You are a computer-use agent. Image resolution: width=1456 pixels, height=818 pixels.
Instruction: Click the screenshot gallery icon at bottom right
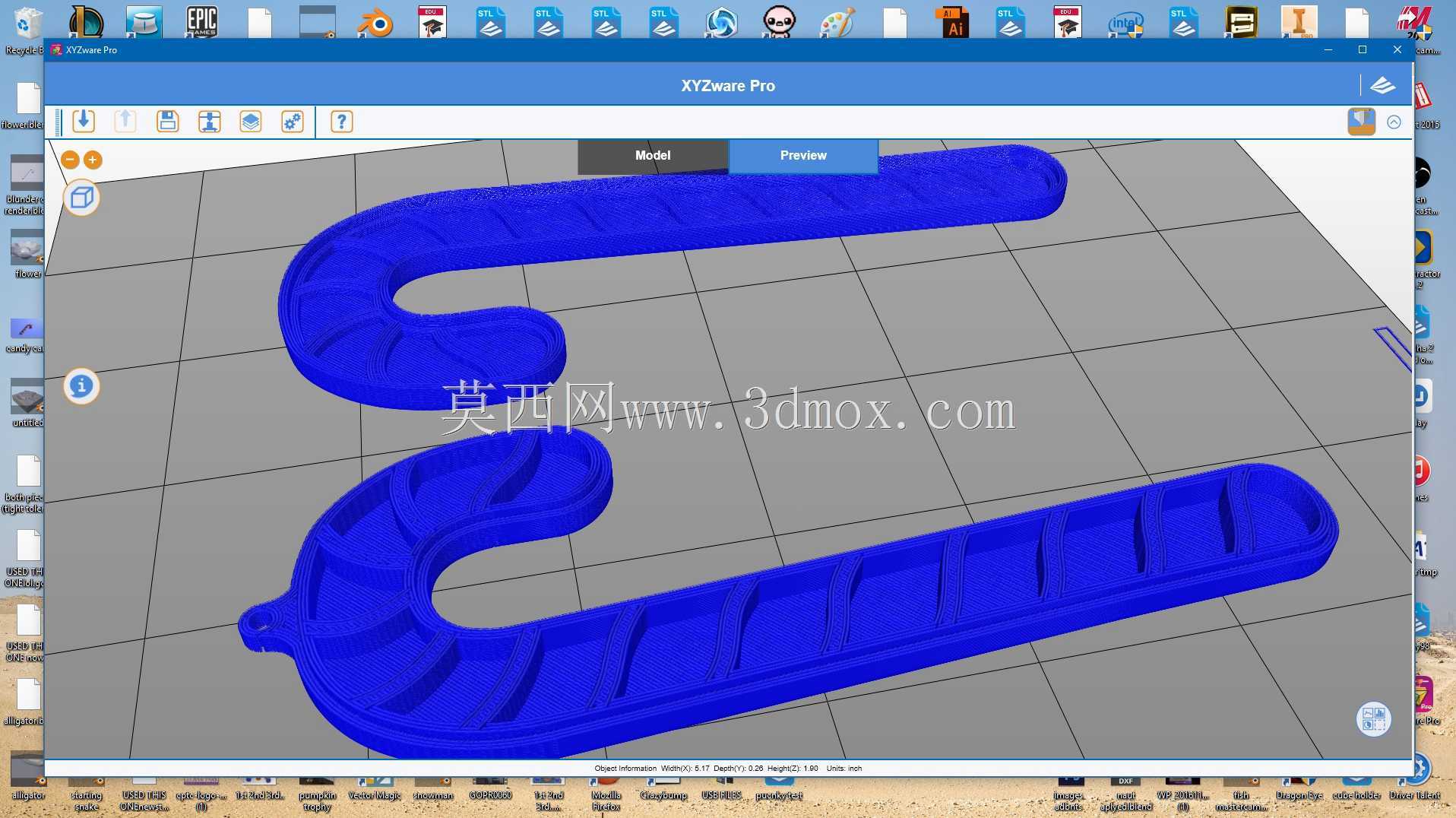coord(1374,719)
